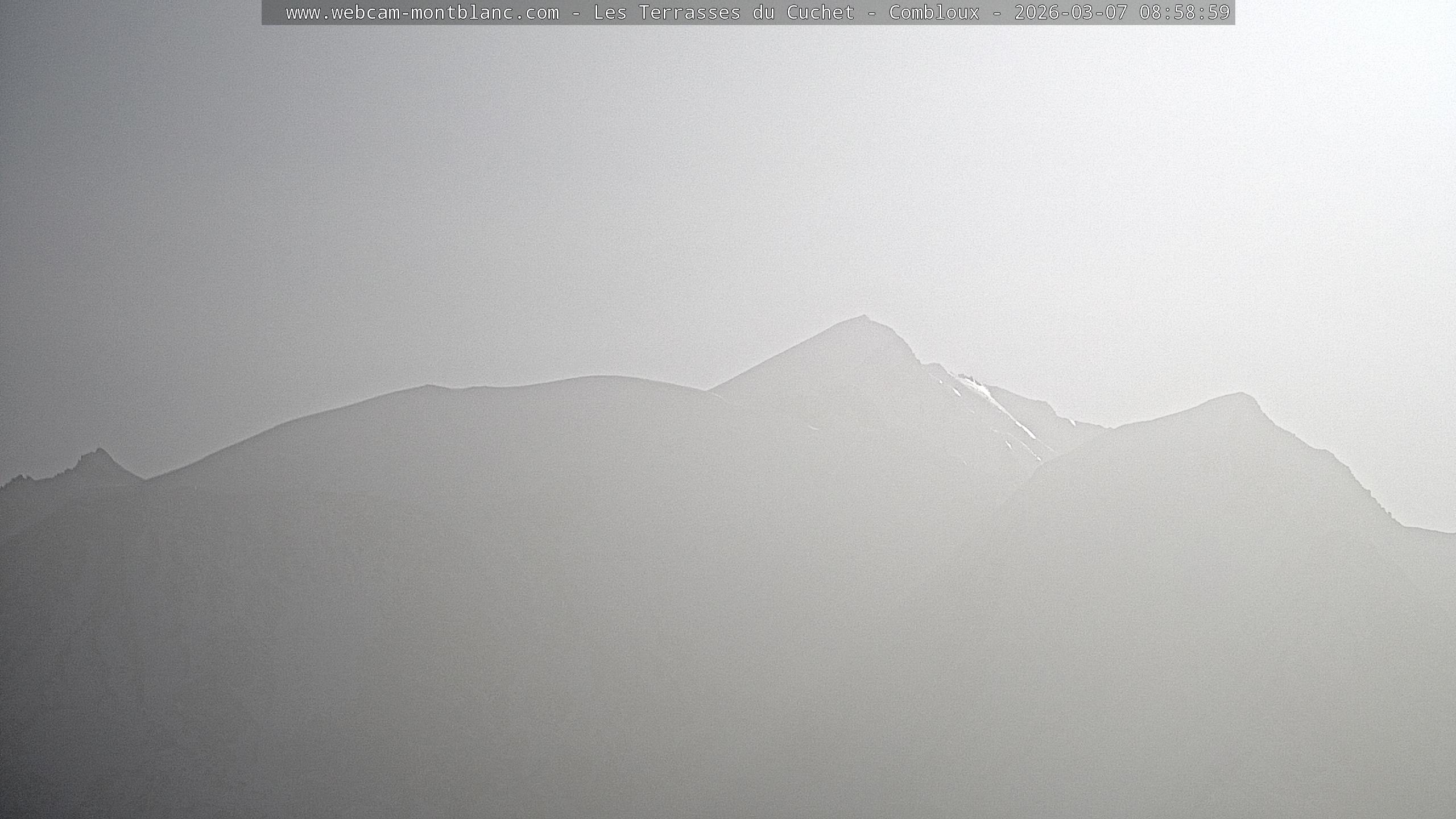Click the summit of the right-hand peak
The width and height of the screenshot is (1456, 819).
[1240, 395]
